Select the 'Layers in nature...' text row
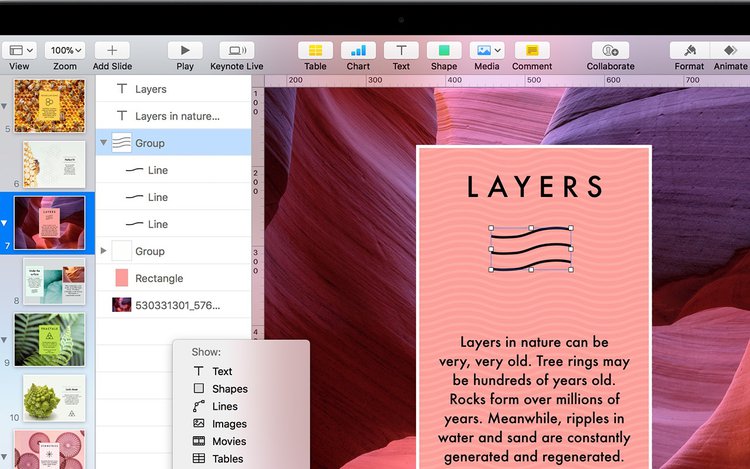 click(174, 116)
